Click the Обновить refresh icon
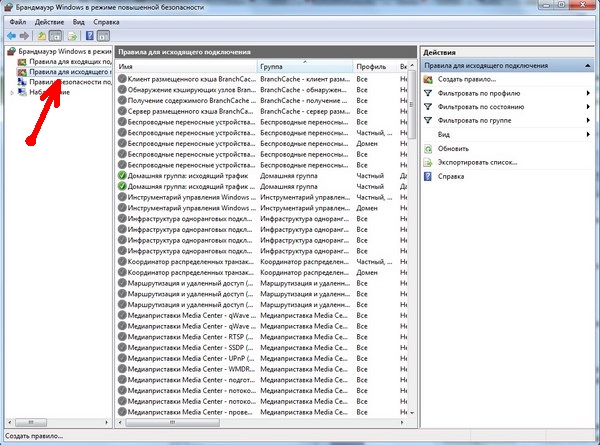600x445 pixels. (428, 148)
